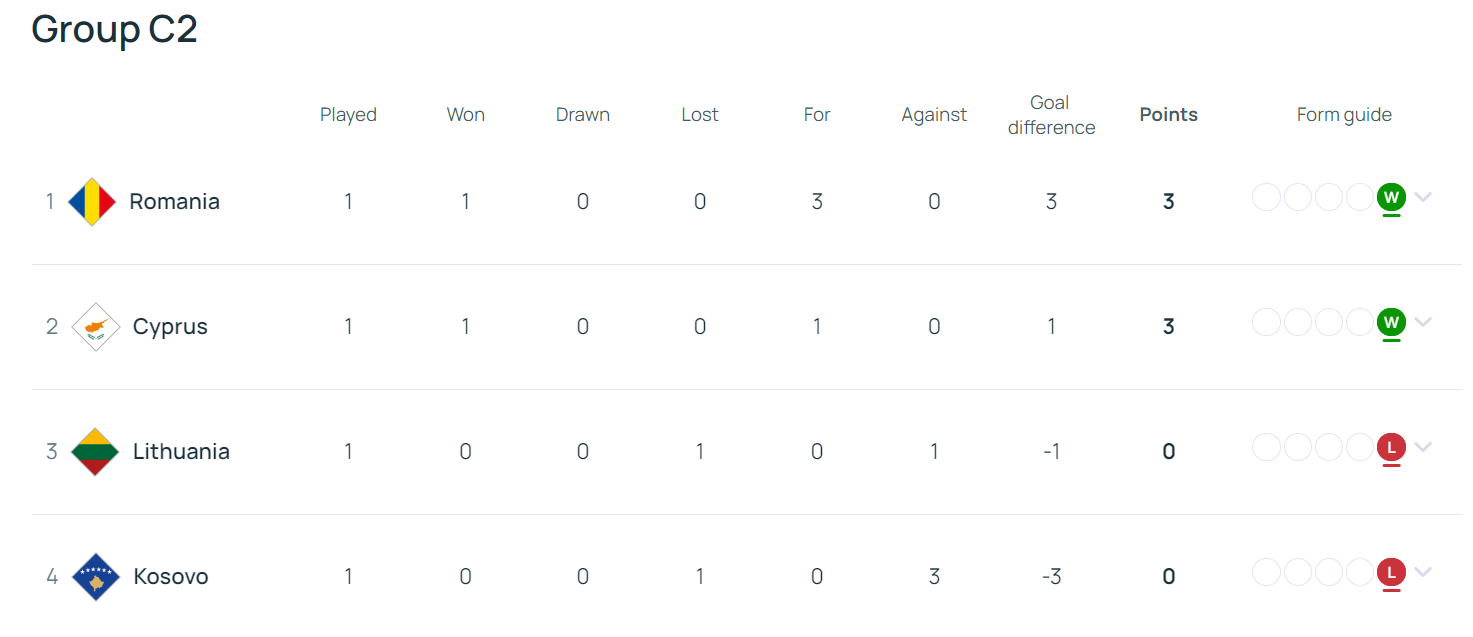
Task: Click the Cyprus flag icon
Action: pos(96,327)
